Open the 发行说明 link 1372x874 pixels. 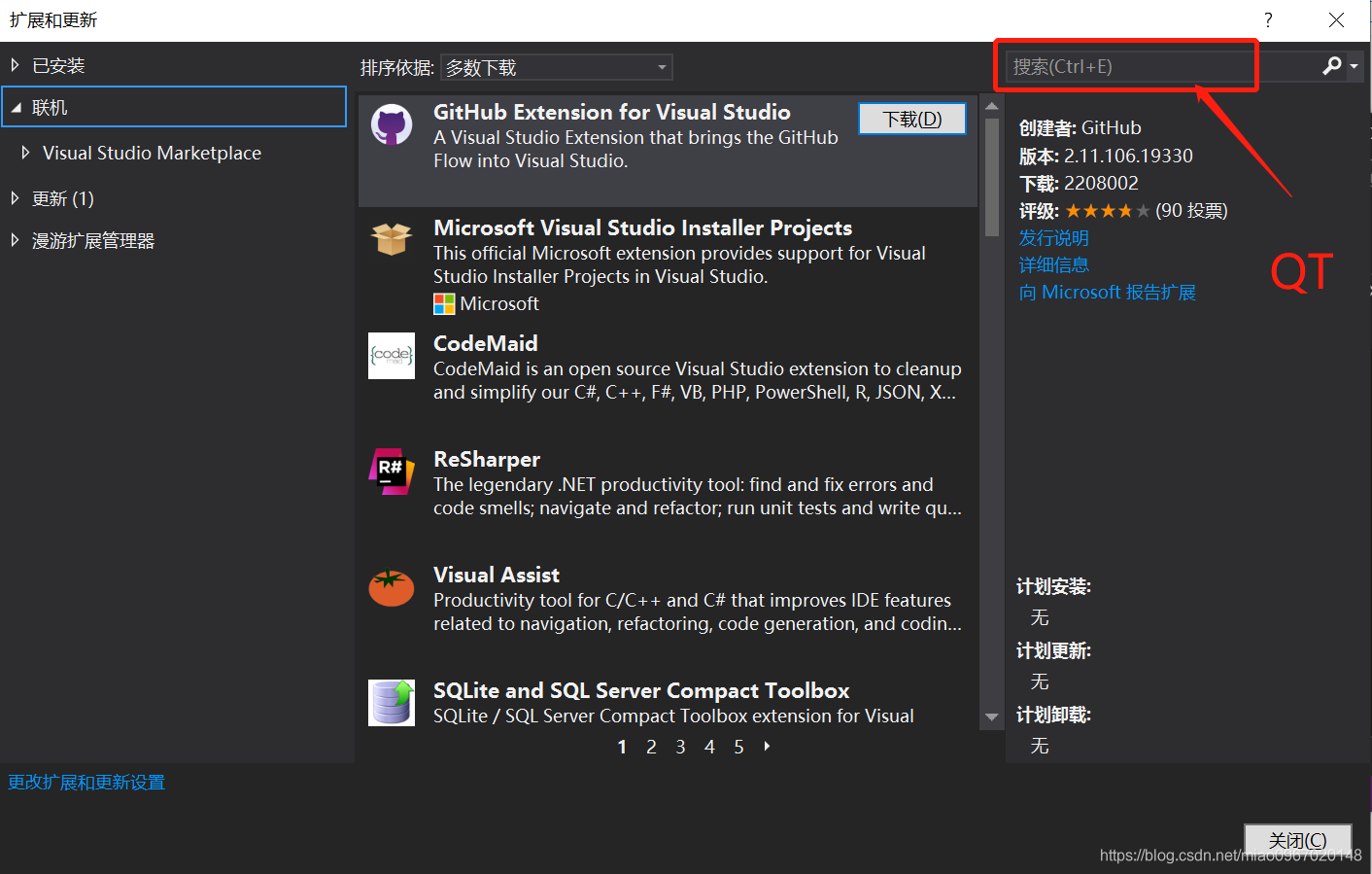1053,238
